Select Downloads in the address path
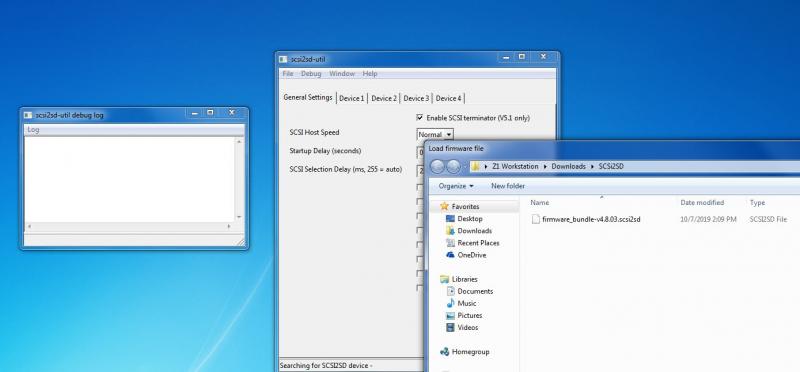 568,166
